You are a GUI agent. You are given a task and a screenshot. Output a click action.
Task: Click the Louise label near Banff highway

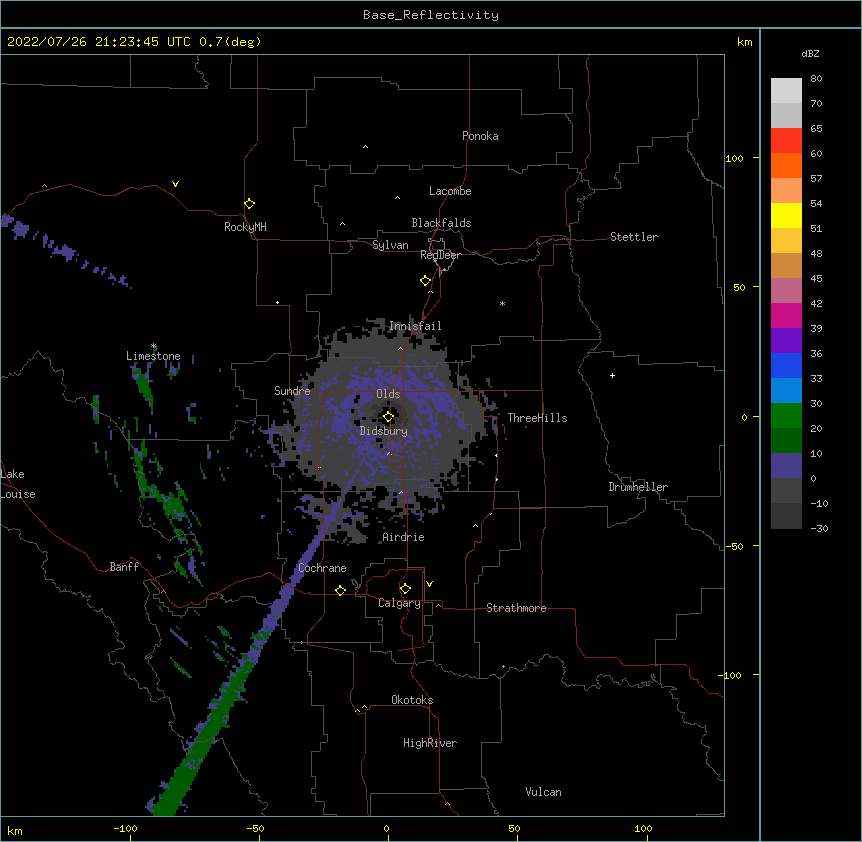pyautogui.click(x=18, y=494)
